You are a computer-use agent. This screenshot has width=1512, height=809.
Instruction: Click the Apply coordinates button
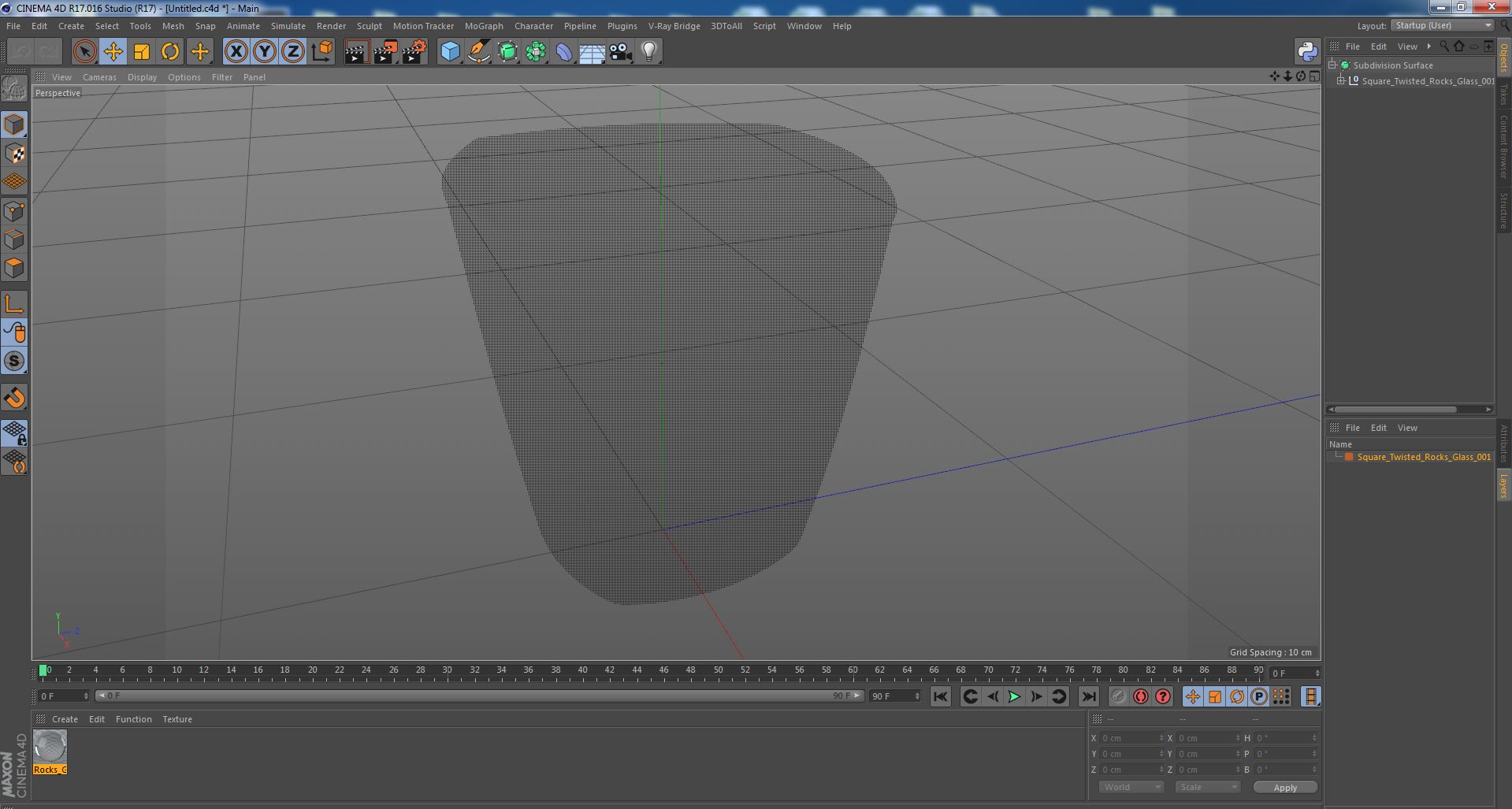coord(1285,788)
